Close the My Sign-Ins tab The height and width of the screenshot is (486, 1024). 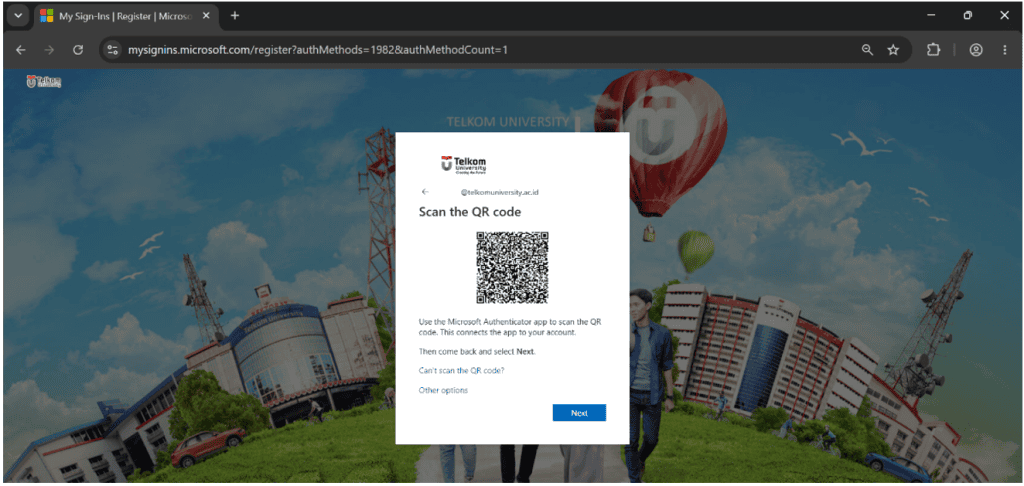(x=207, y=16)
